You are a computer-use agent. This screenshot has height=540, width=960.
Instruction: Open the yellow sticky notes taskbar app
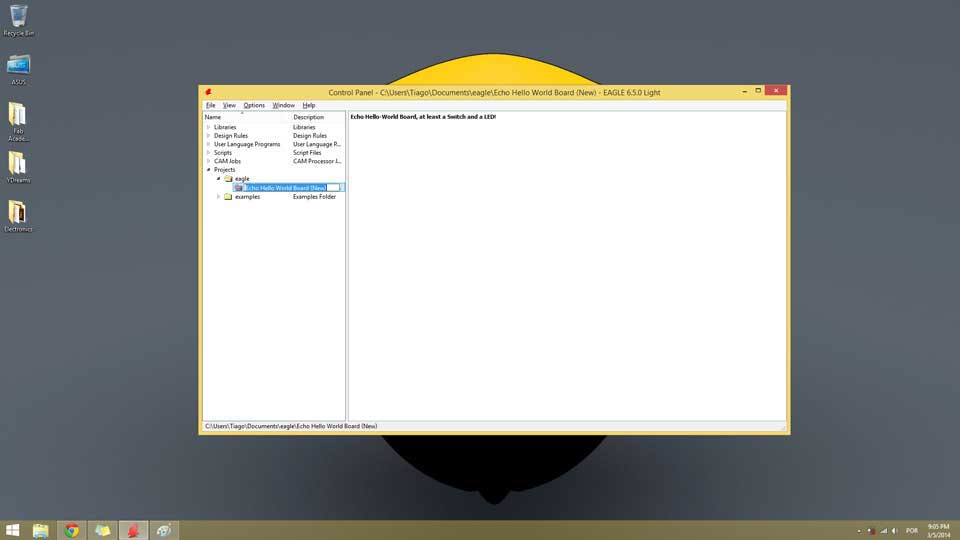tap(102, 530)
